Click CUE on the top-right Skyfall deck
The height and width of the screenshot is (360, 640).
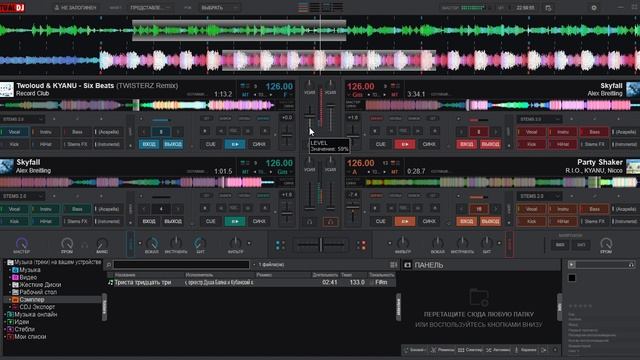pos(380,144)
